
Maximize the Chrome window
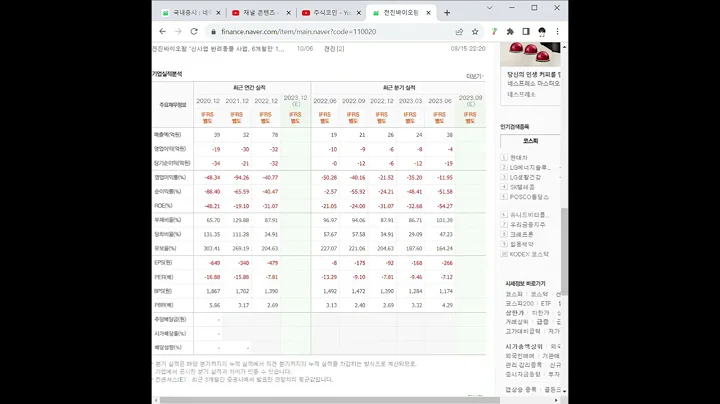(534, 8)
